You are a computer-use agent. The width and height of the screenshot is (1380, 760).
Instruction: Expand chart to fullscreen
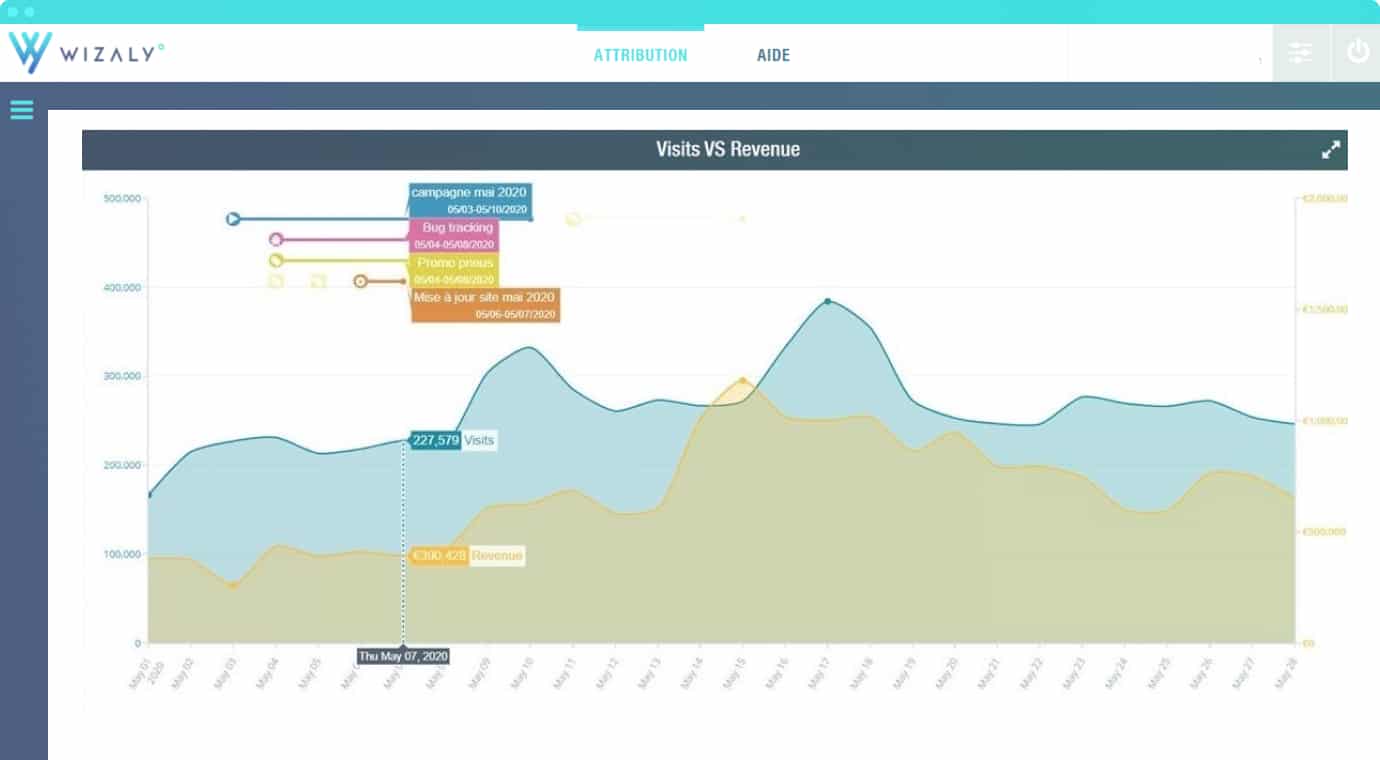pyautogui.click(x=1330, y=150)
